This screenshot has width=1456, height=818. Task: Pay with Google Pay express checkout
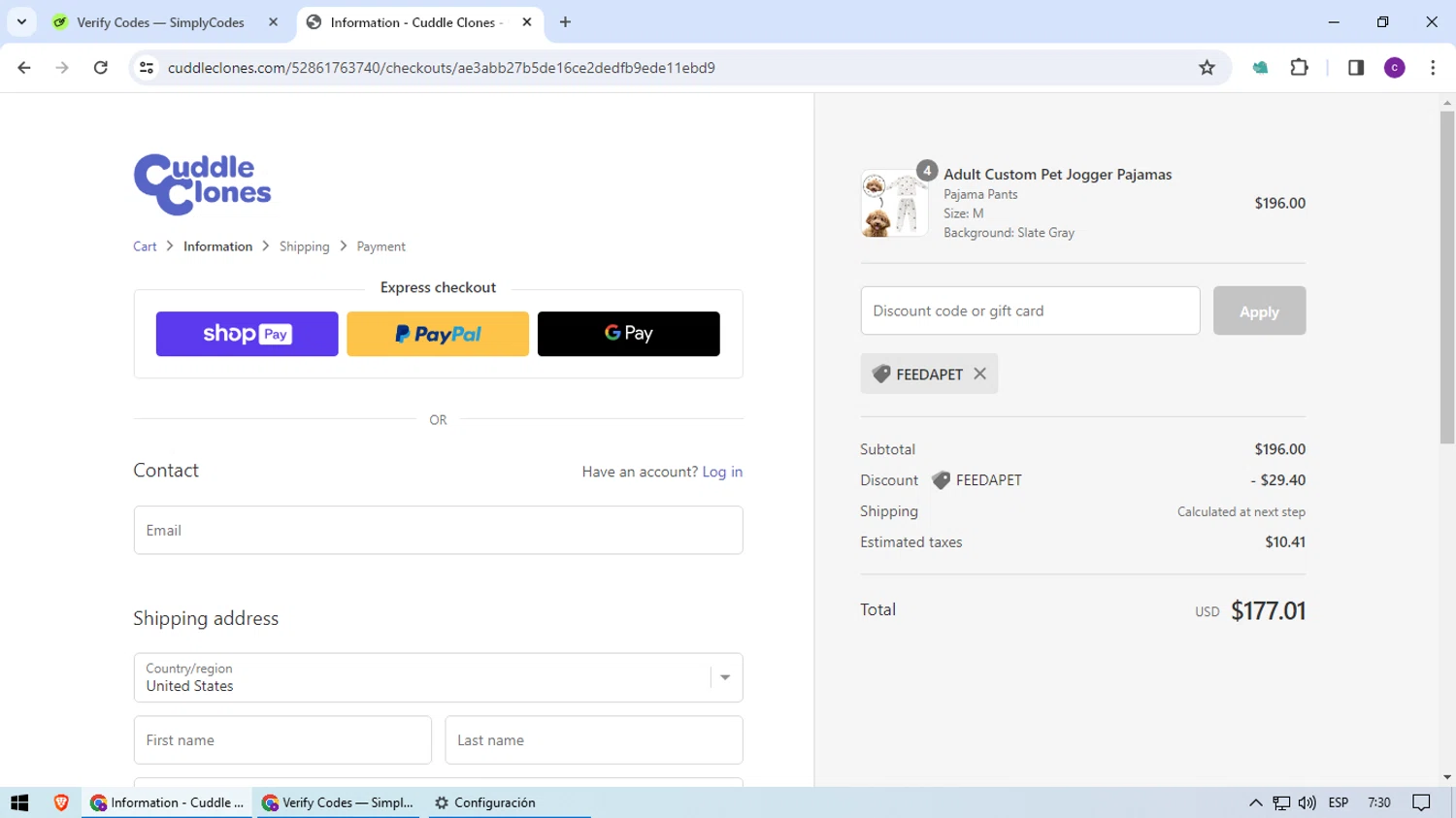point(629,334)
